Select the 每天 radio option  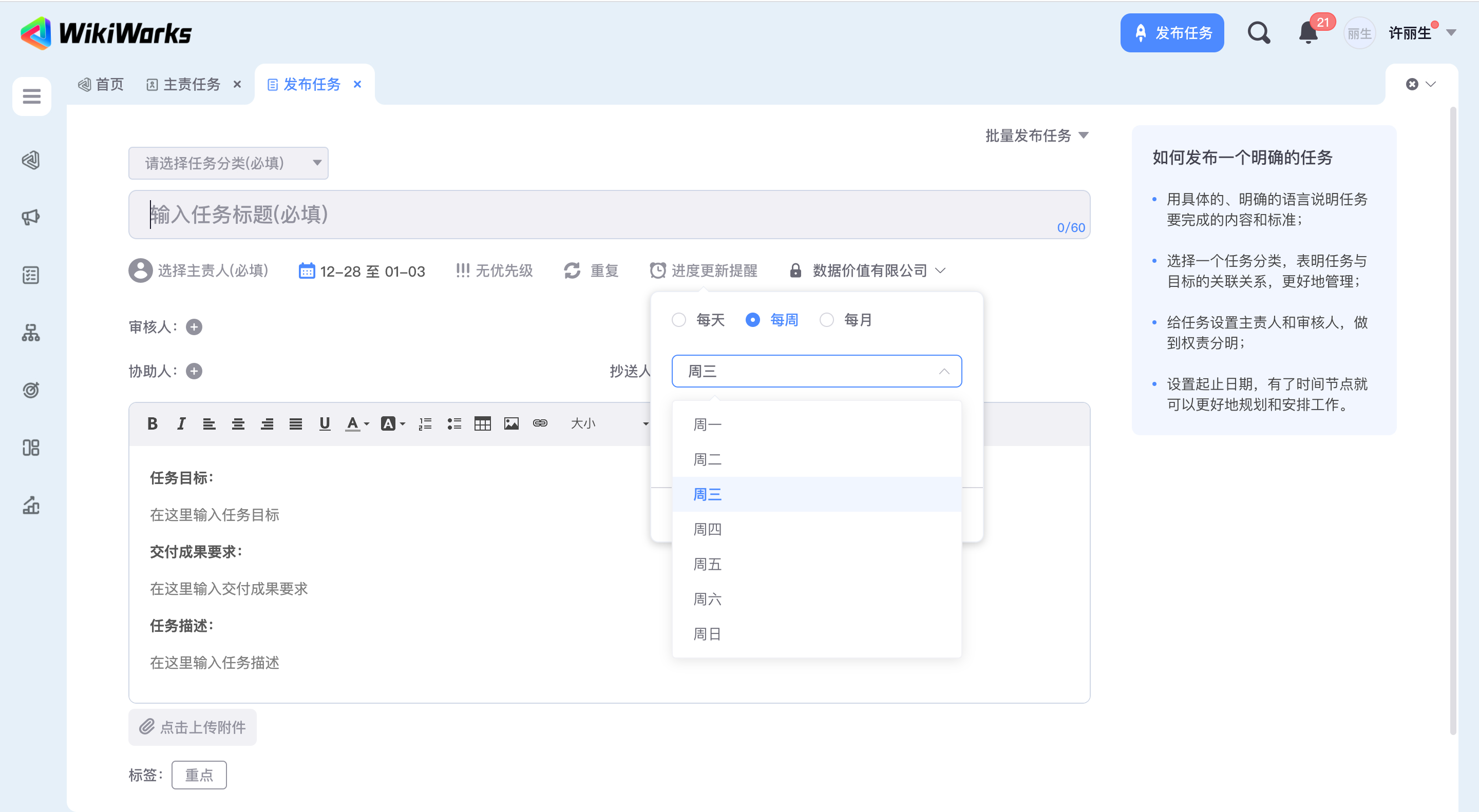point(678,320)
